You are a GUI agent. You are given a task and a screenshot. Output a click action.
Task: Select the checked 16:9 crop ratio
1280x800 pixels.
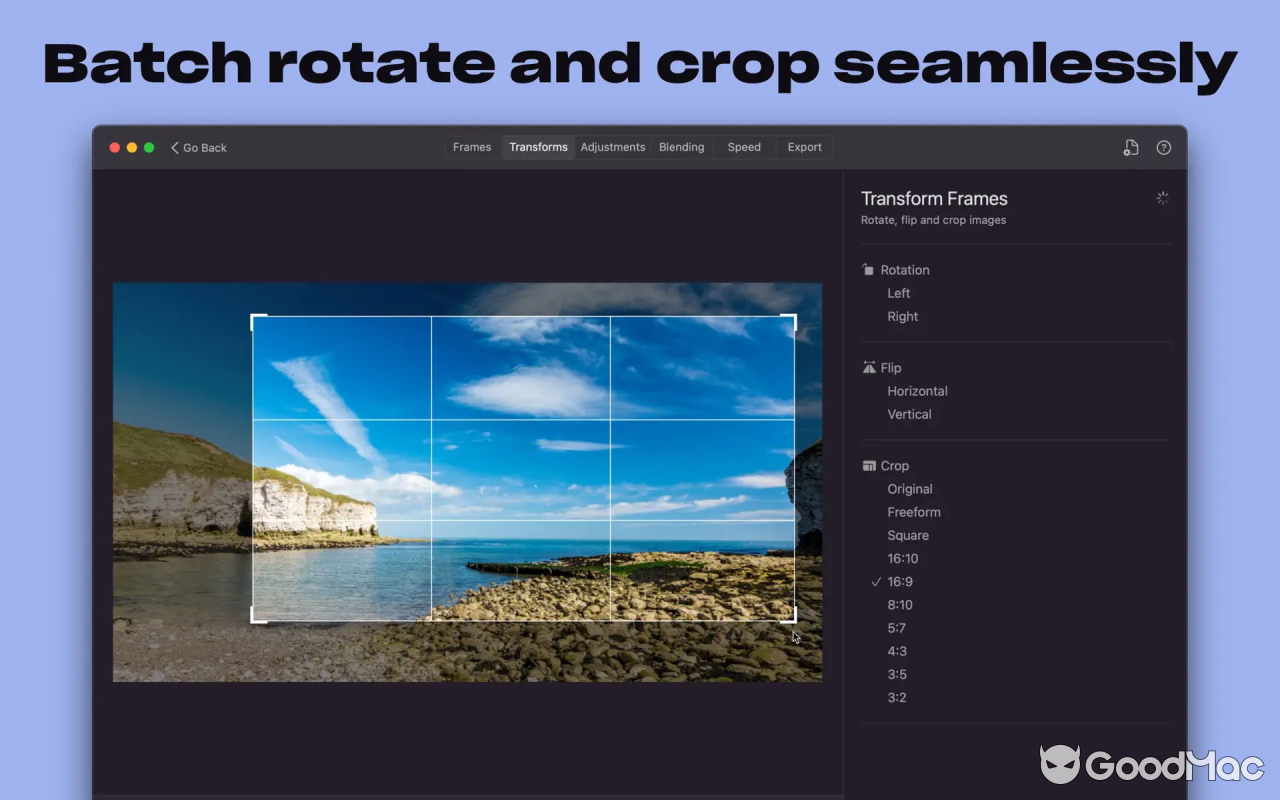pos(900,582)
